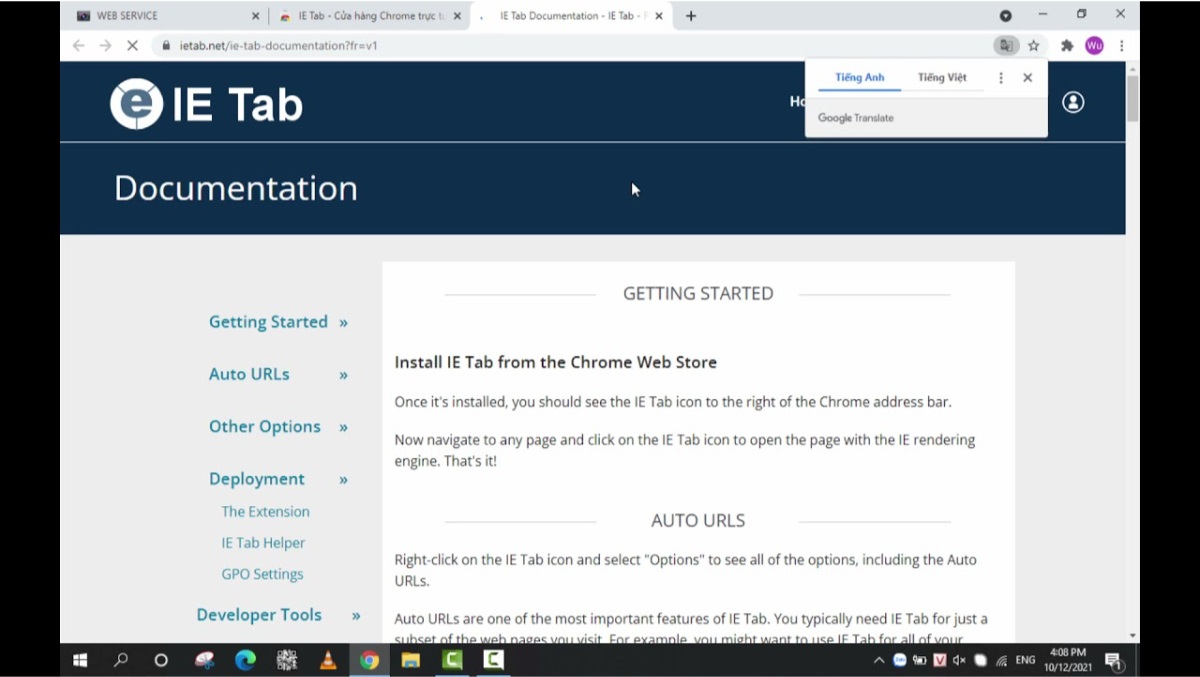Launch VLC media player from the taskbar

[328, 660]
